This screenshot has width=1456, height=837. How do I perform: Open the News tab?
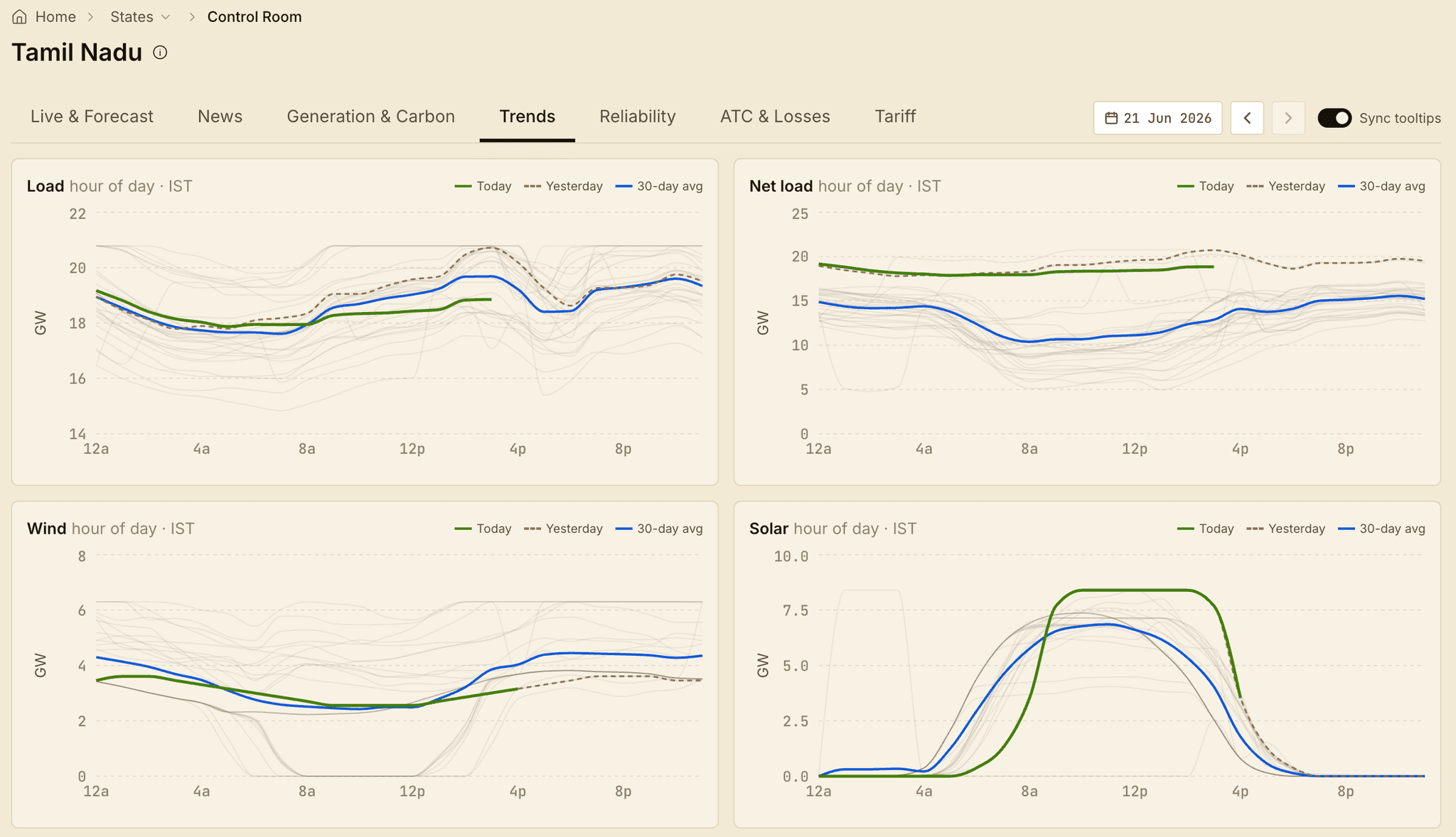pyautogui.click(x=220, y=117)
